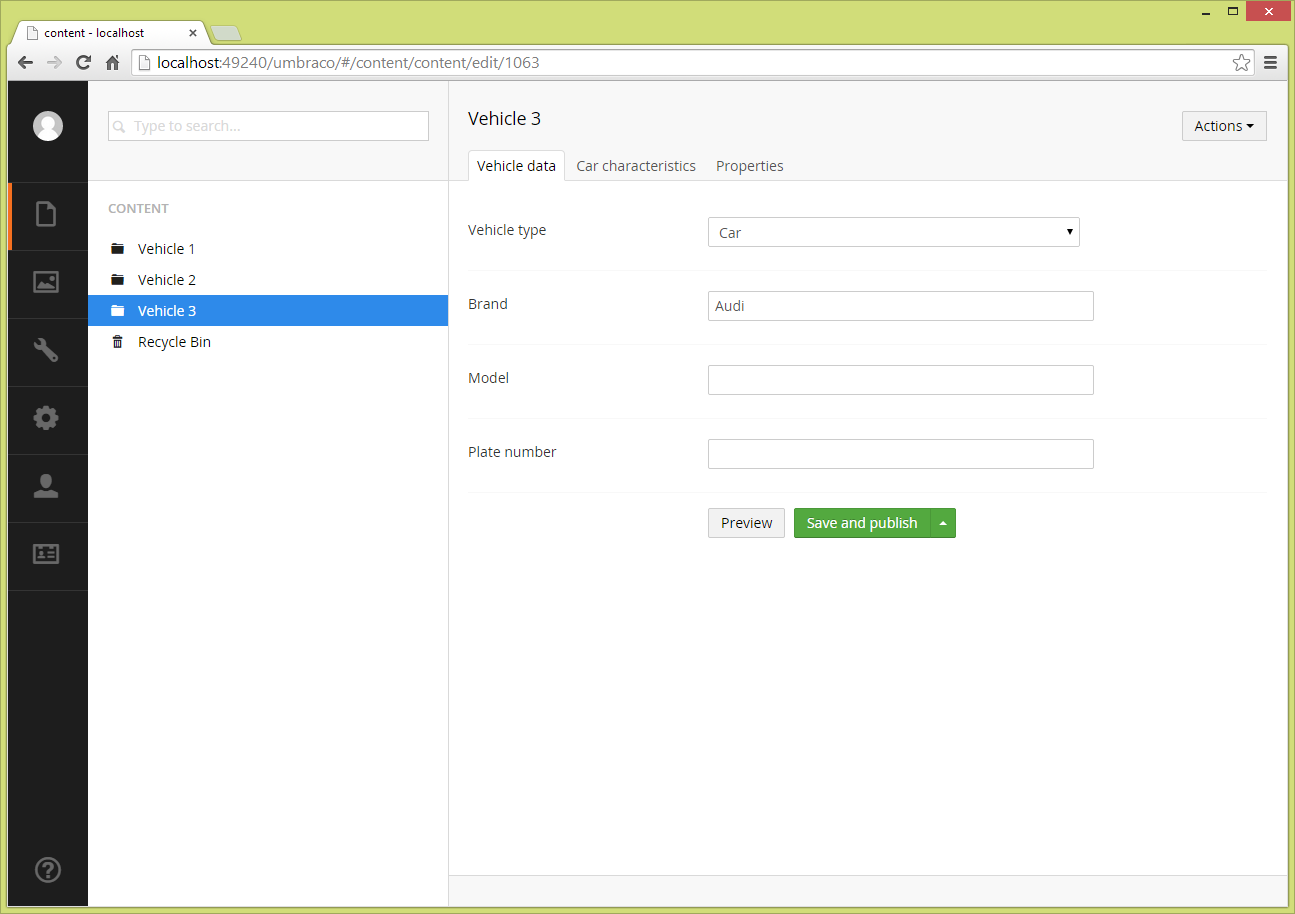The image size is (1295, 914).
Task: Expand Save and publish arrow options
Action: (943, 523)
